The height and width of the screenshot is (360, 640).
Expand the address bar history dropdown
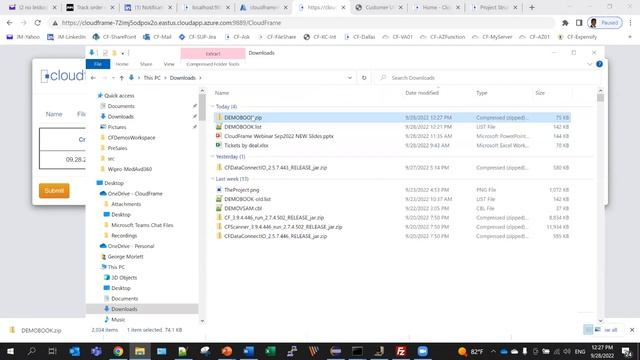pyautogui.click(x=349, y=78)
